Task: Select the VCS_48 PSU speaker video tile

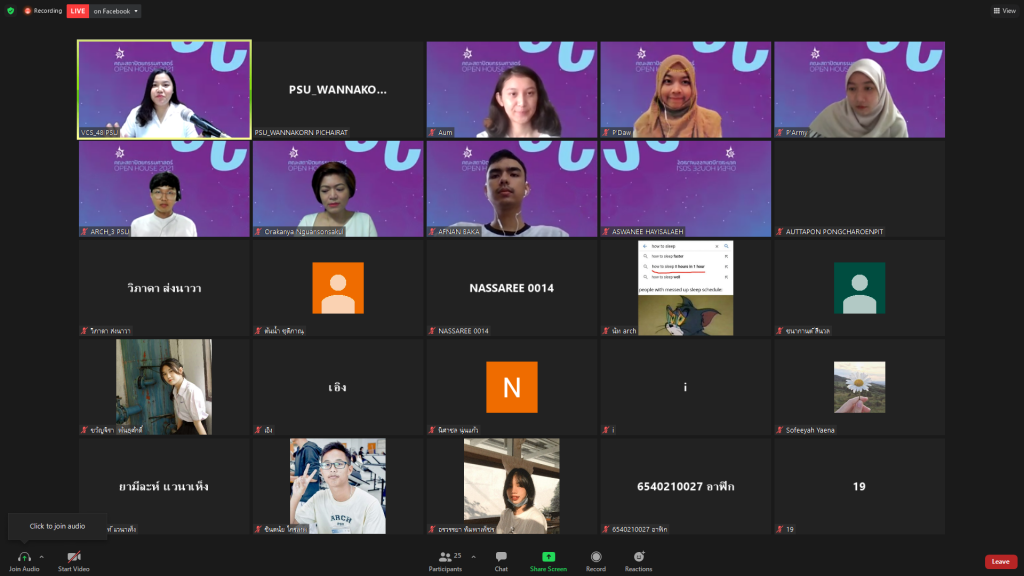Action: pos(164,89)
